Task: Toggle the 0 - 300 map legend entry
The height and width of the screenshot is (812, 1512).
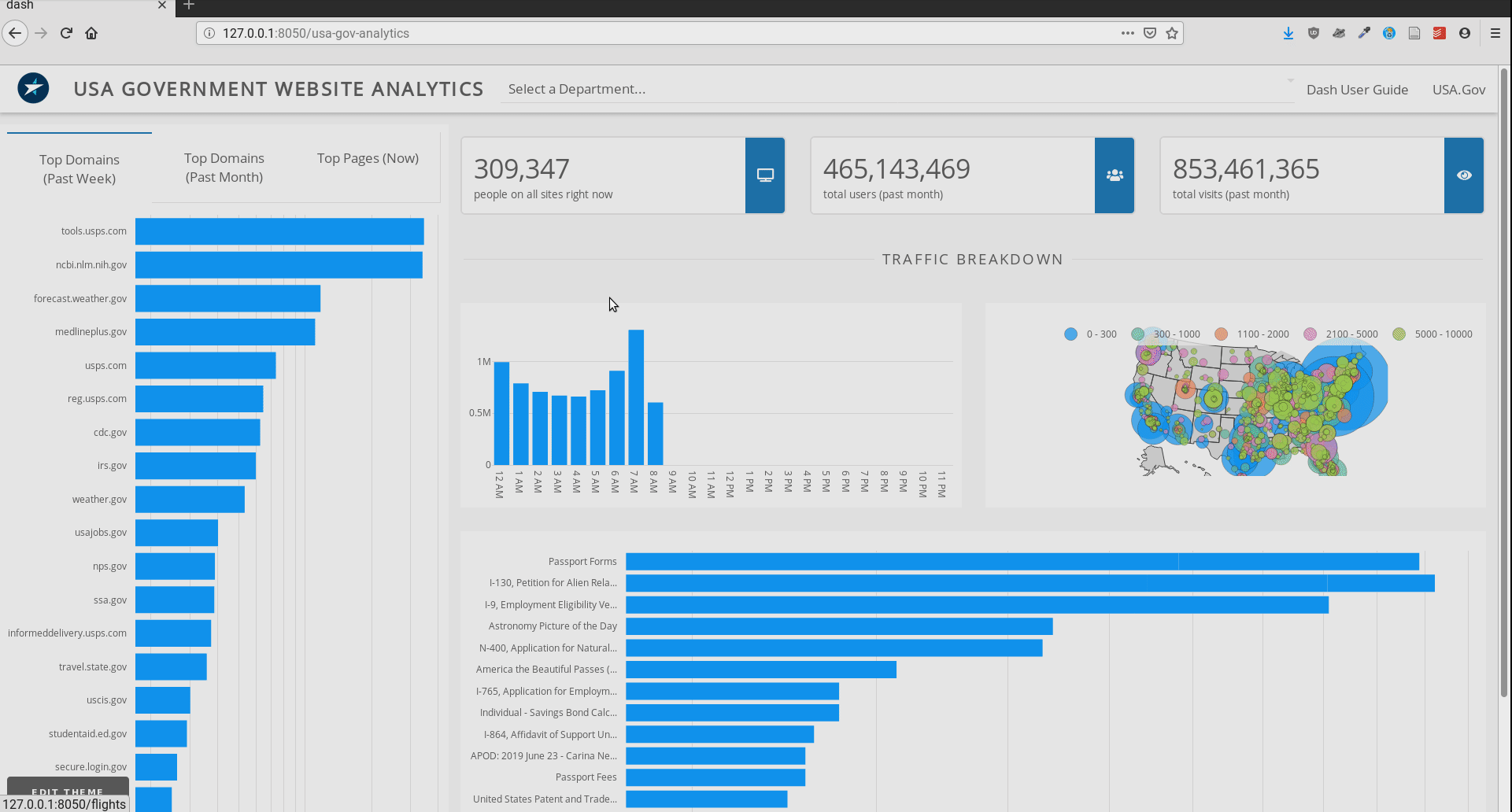Action: coord(1090,334)
